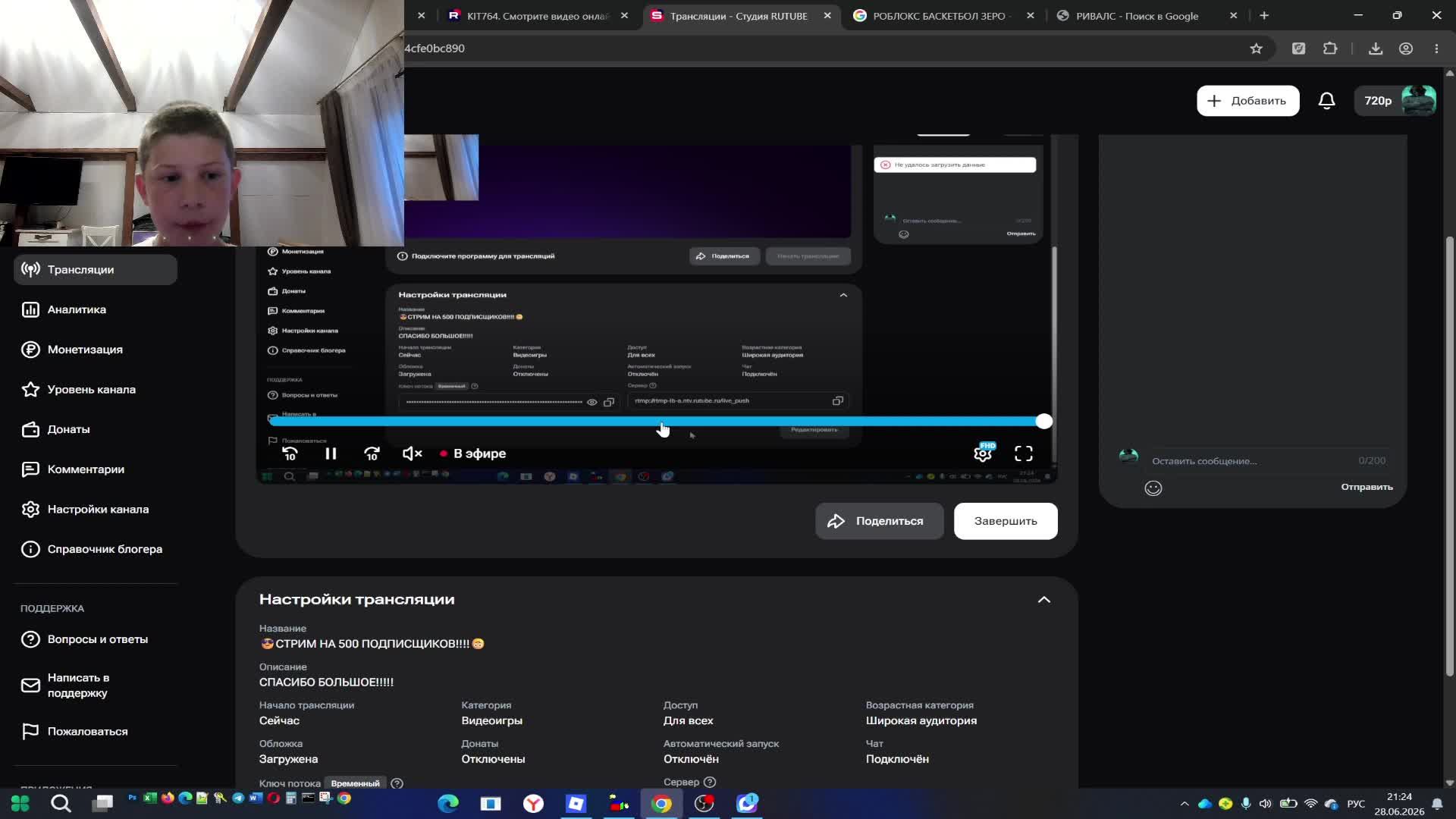Viewport: 1456px width, 819px height.
Task: Jump to live with В эфире indicator
Action: 472,453
